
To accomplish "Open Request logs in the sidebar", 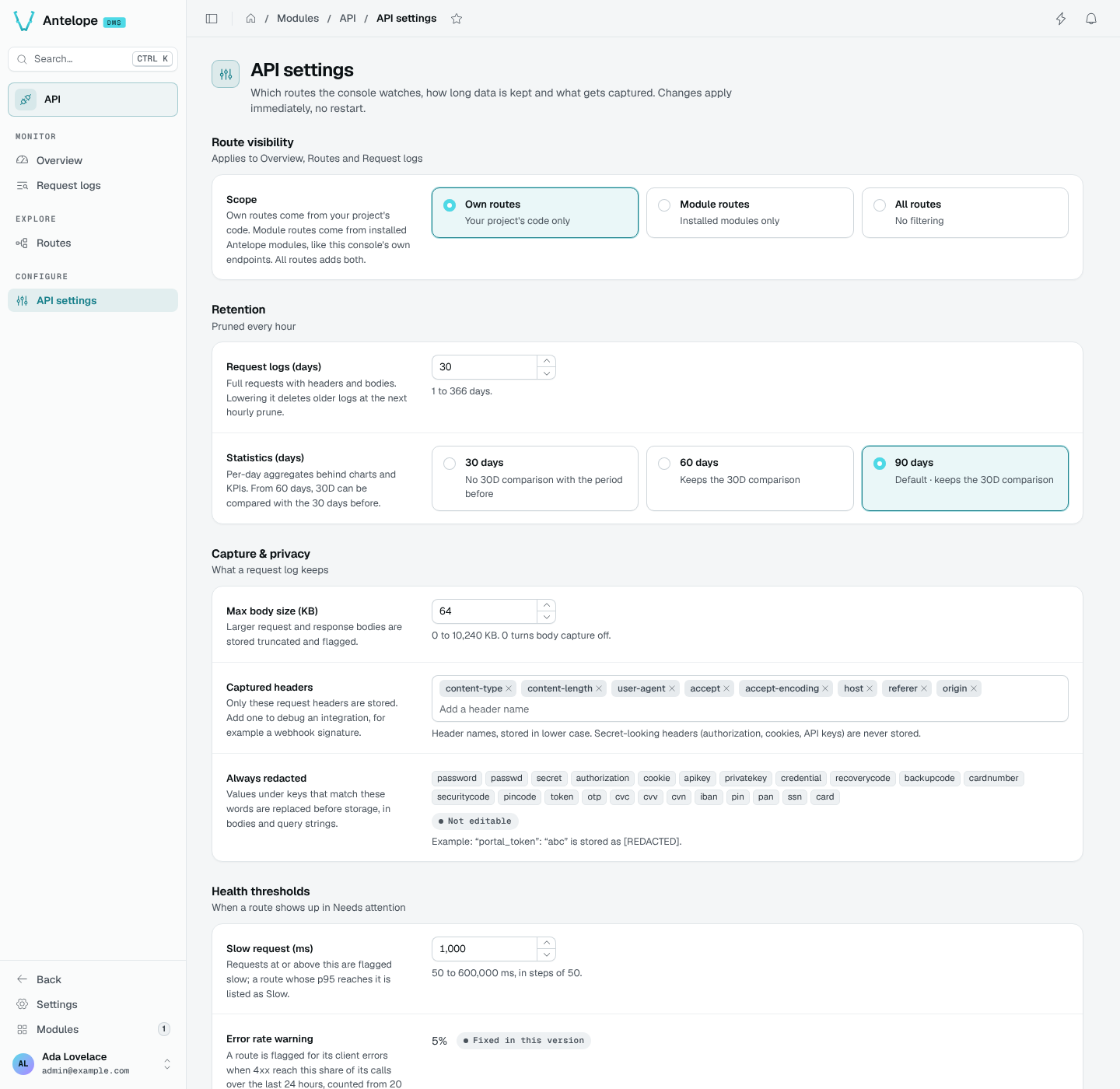I will coord(93,185).
